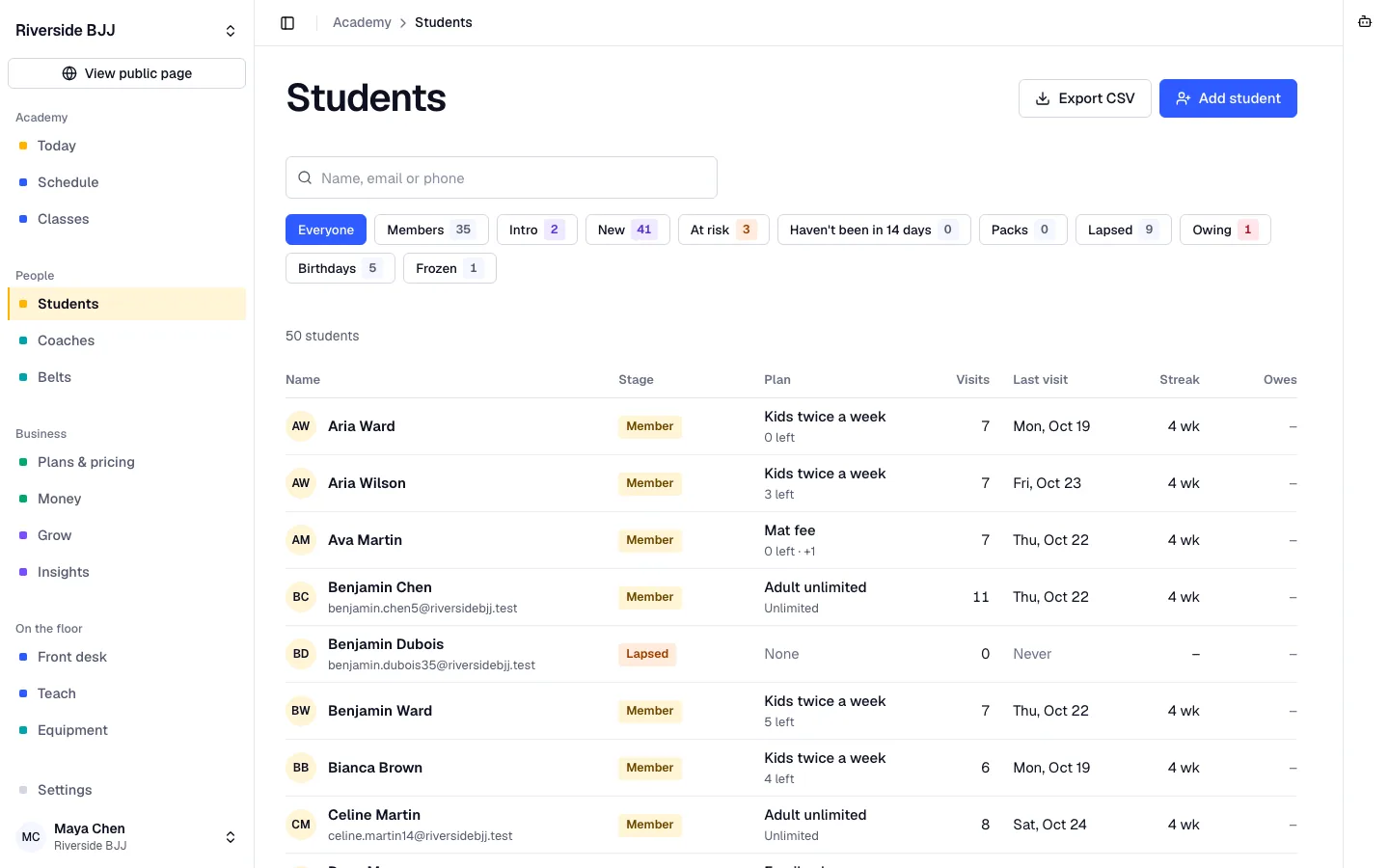This screenshot has height=868, width=1389.
Task: Show Frozen students
Action: 449,268
